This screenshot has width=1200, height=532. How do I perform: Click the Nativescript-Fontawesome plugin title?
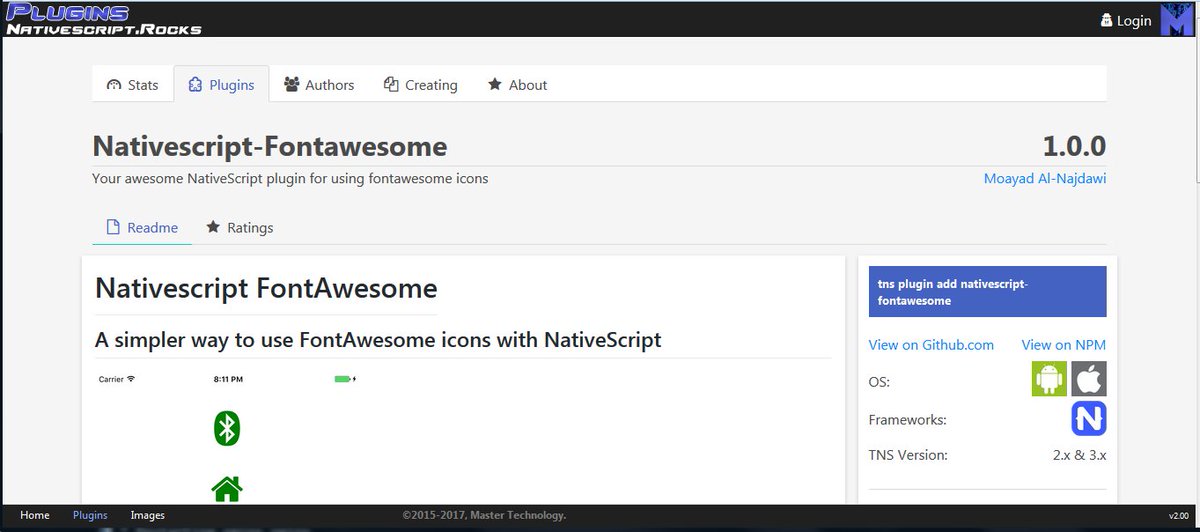[x=270, y=146]
